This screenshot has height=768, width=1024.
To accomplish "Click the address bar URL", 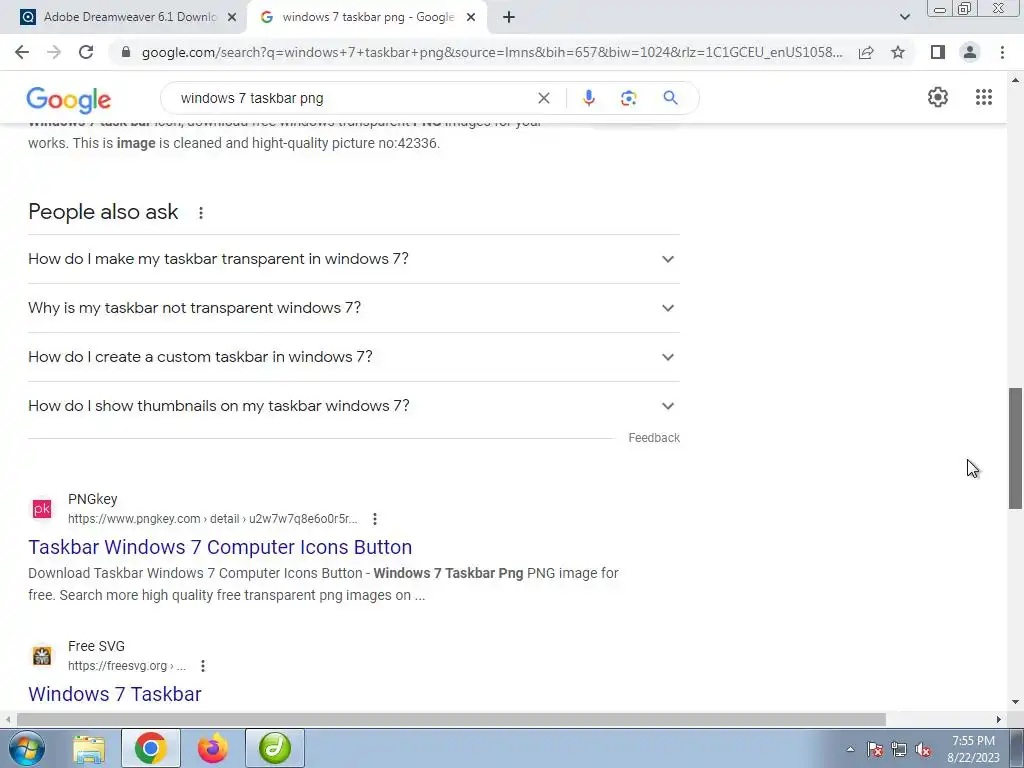I will click(492, 52).
